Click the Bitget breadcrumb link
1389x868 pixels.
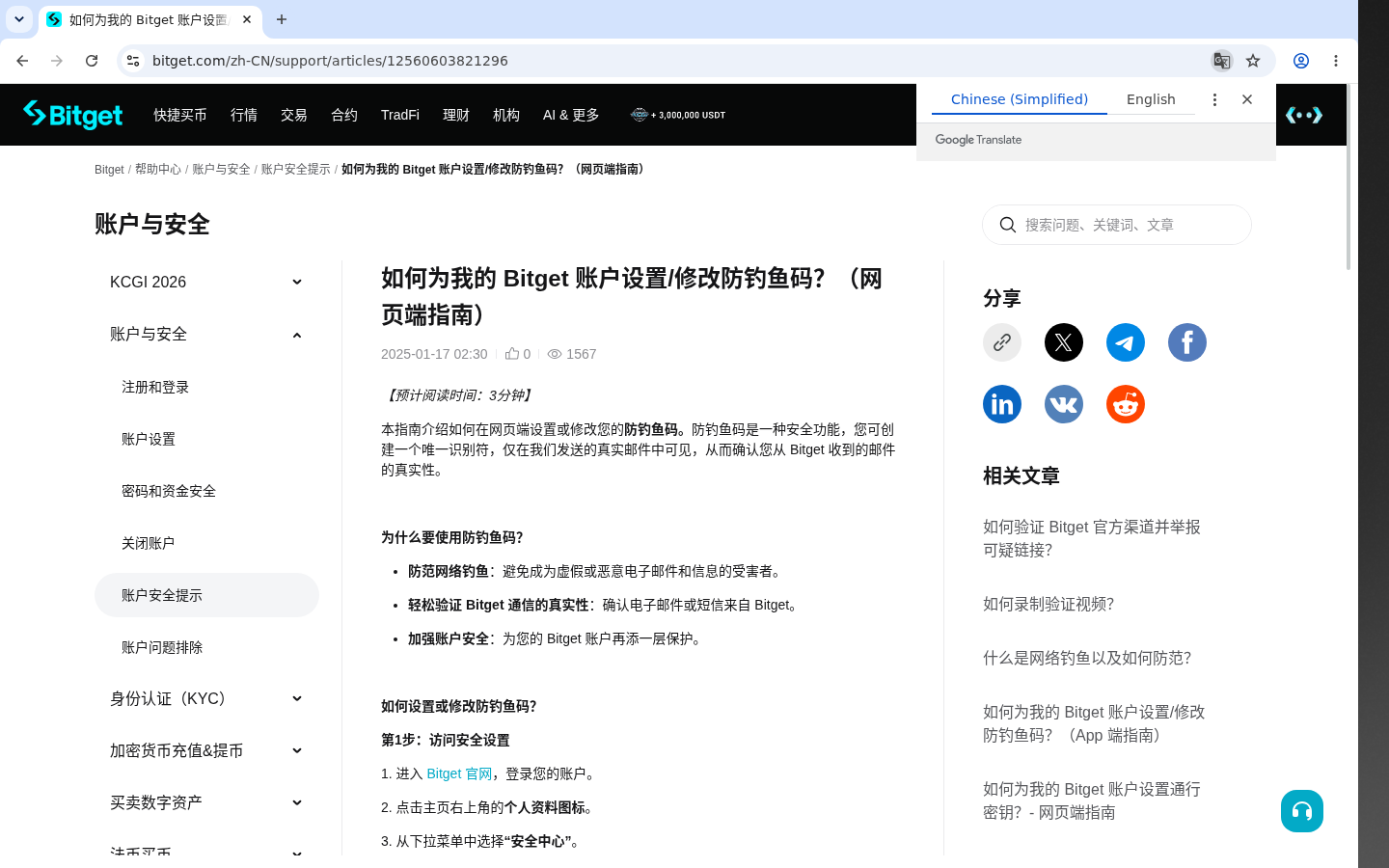[109, 169]
